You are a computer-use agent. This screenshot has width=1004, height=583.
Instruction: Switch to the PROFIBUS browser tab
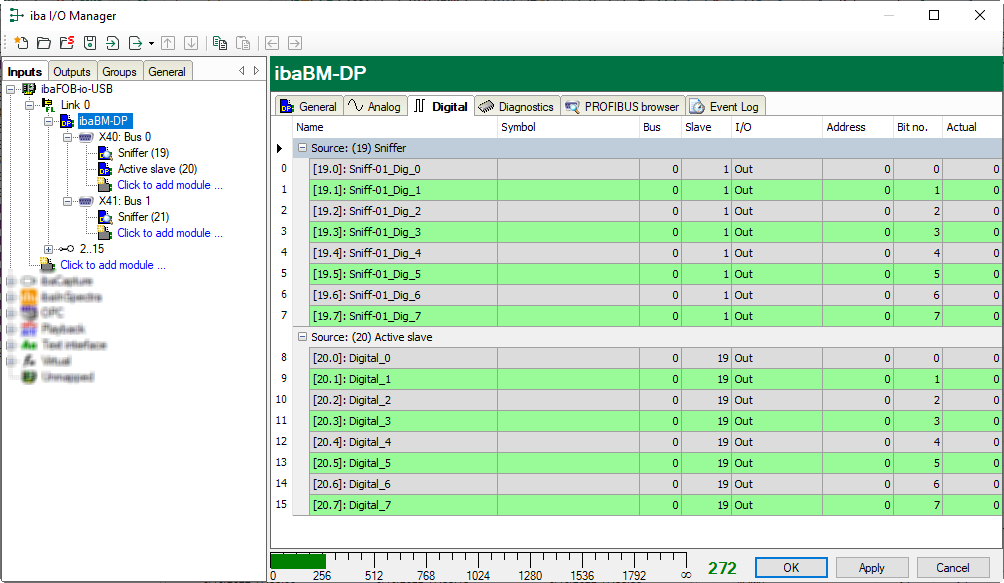[x=622, y=106]
